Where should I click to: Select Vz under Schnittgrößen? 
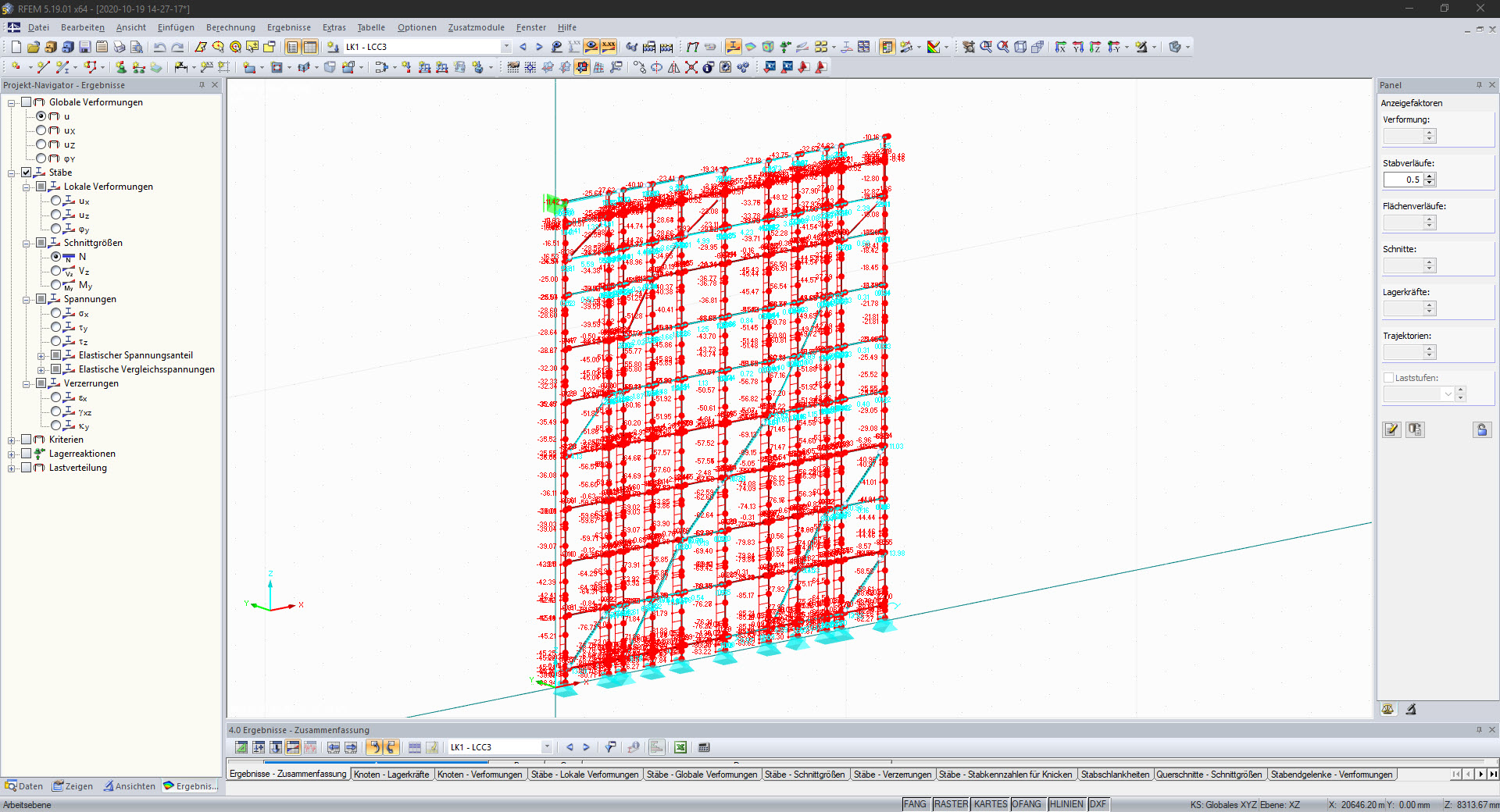[56, 271]
